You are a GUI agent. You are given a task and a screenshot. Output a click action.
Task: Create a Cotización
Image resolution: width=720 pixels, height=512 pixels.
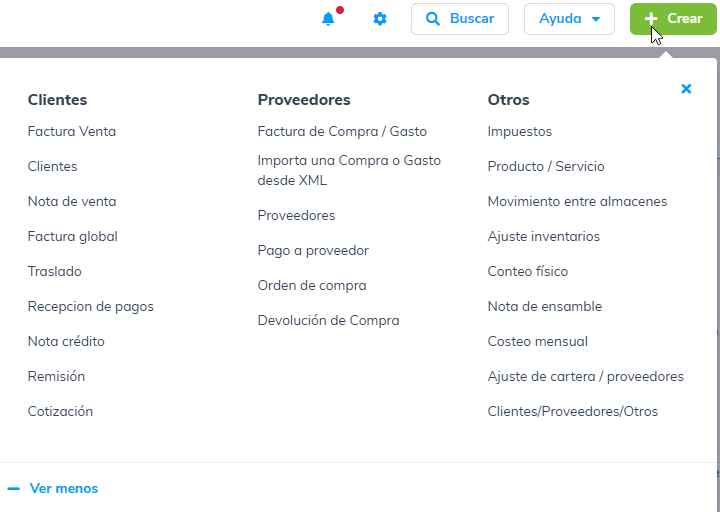click(x=60, y=411)
